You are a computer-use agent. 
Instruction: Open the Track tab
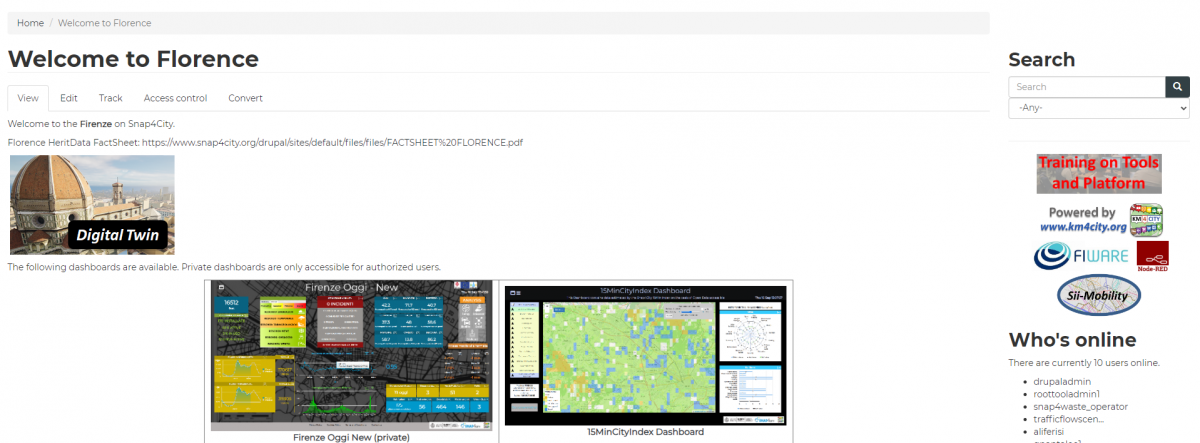(x=110, y=98)
